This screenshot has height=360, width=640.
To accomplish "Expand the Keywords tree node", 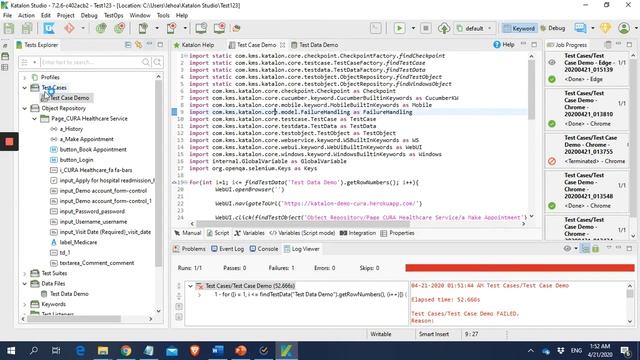I will tap(24, 304).
